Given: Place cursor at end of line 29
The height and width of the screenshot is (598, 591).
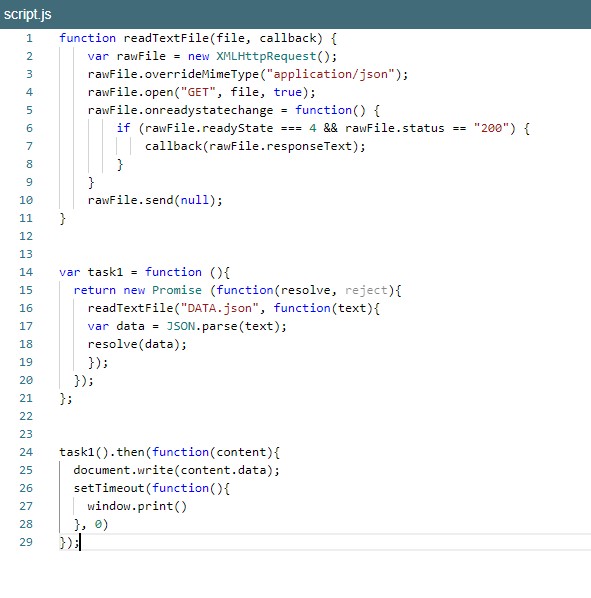Looking at the screenshot, I should 80,542.
